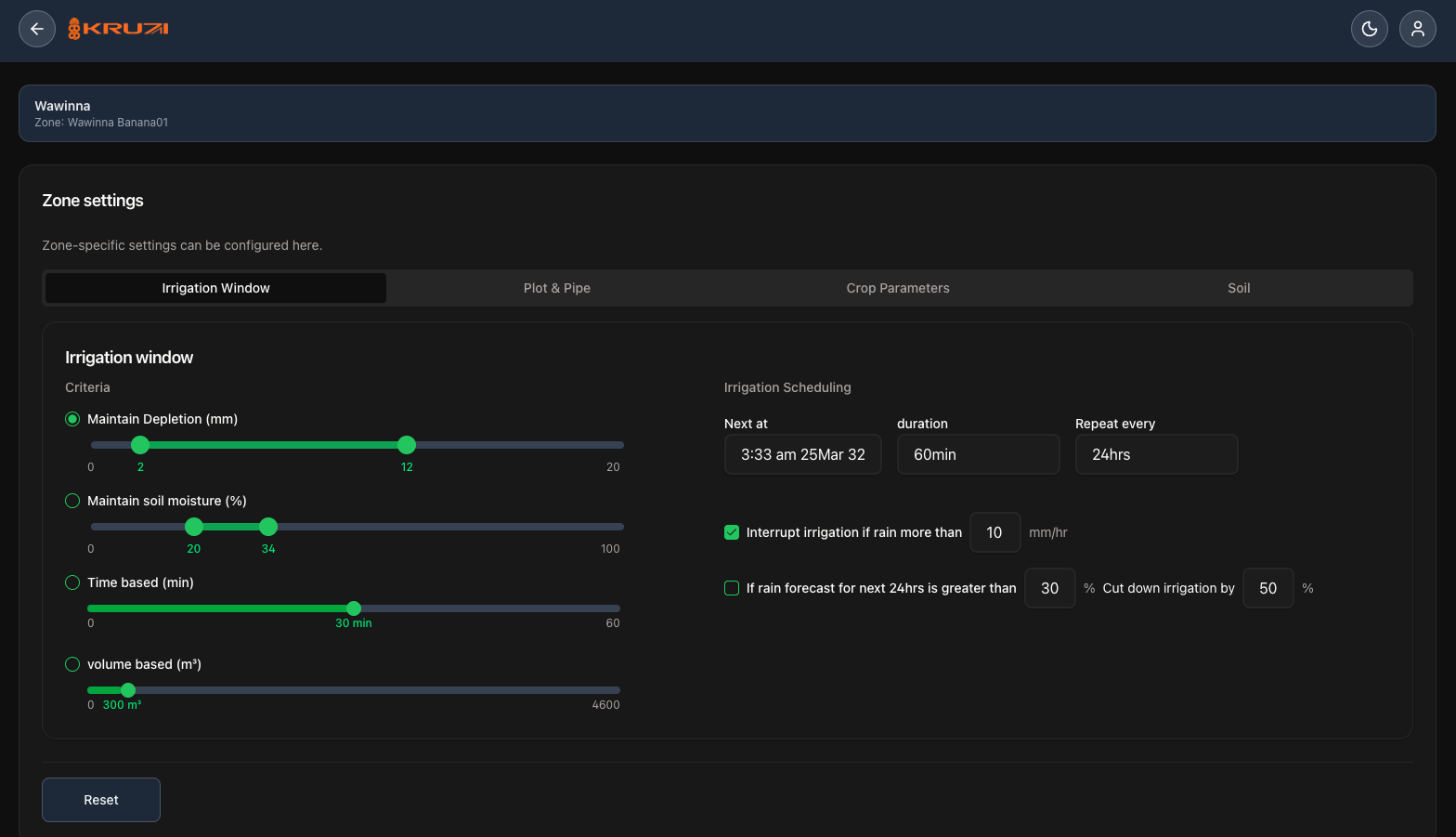Switch to the Crop Parameters tab
Viewport: 1456px width, 837px height.
tap(898, 288)
